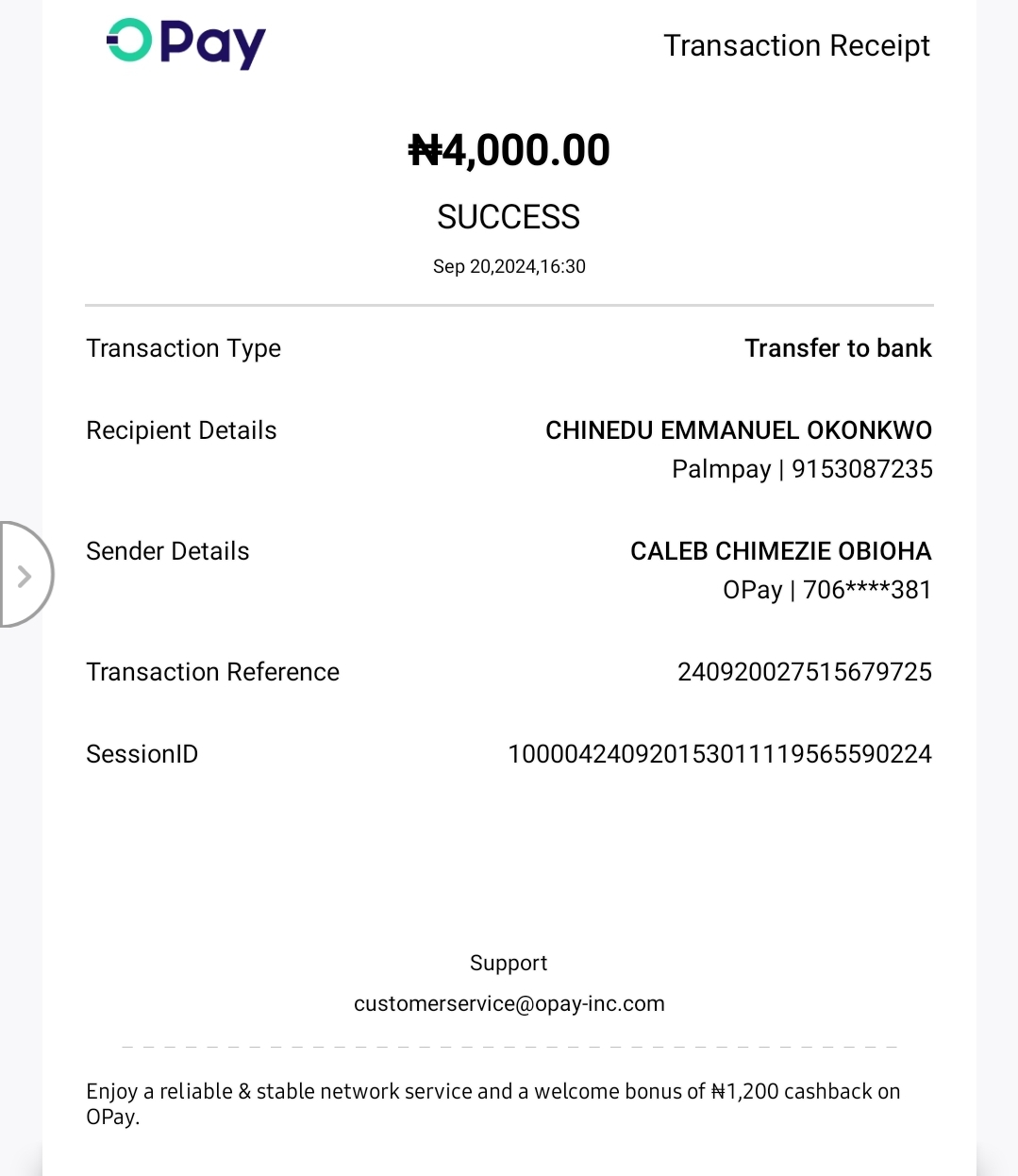
Task: Select recipient name CHINEDU EMMANUEL OKONKWO
Action: (x=738, y=430)
